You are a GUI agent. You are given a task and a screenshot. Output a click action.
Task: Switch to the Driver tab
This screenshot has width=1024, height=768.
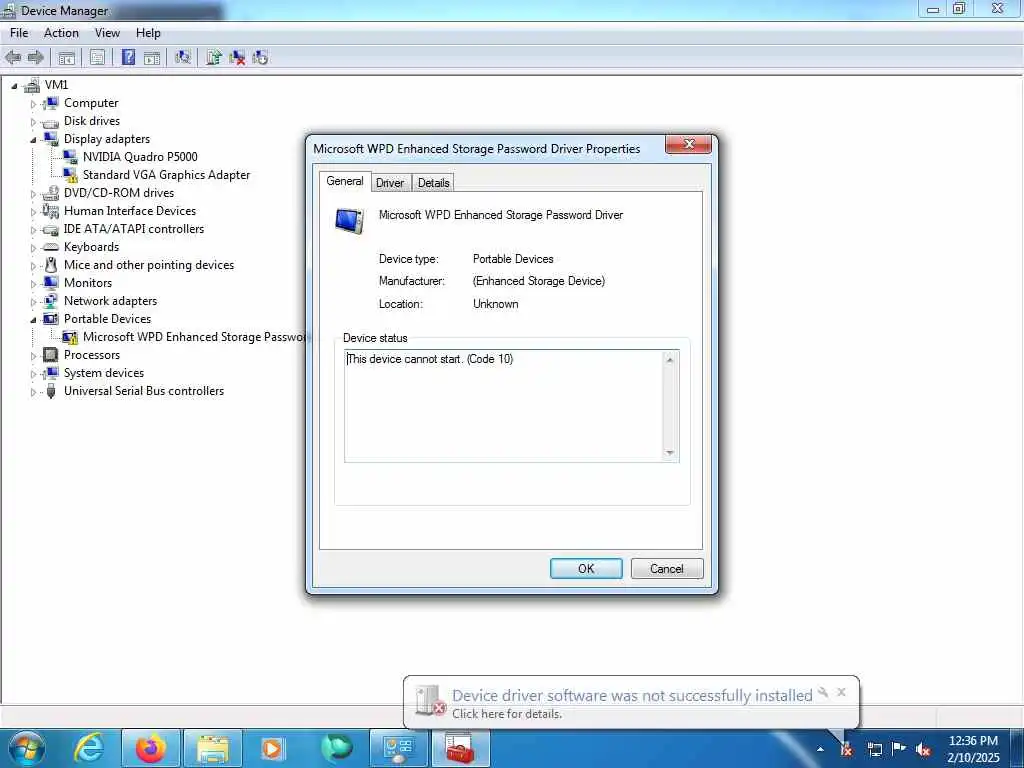coord(390,183)
